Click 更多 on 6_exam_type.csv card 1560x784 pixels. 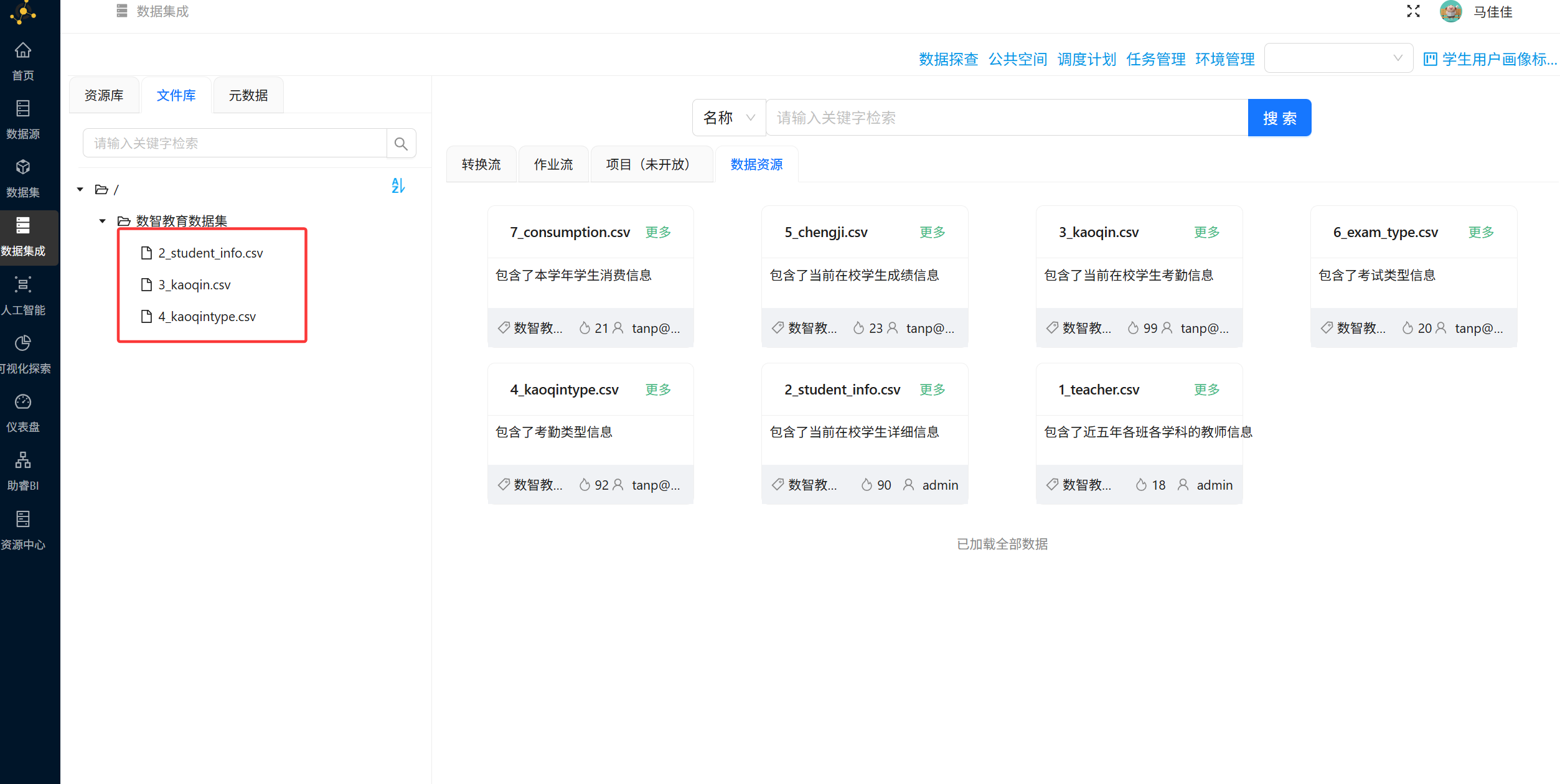pyautogui.click(x=1481, y=232)
